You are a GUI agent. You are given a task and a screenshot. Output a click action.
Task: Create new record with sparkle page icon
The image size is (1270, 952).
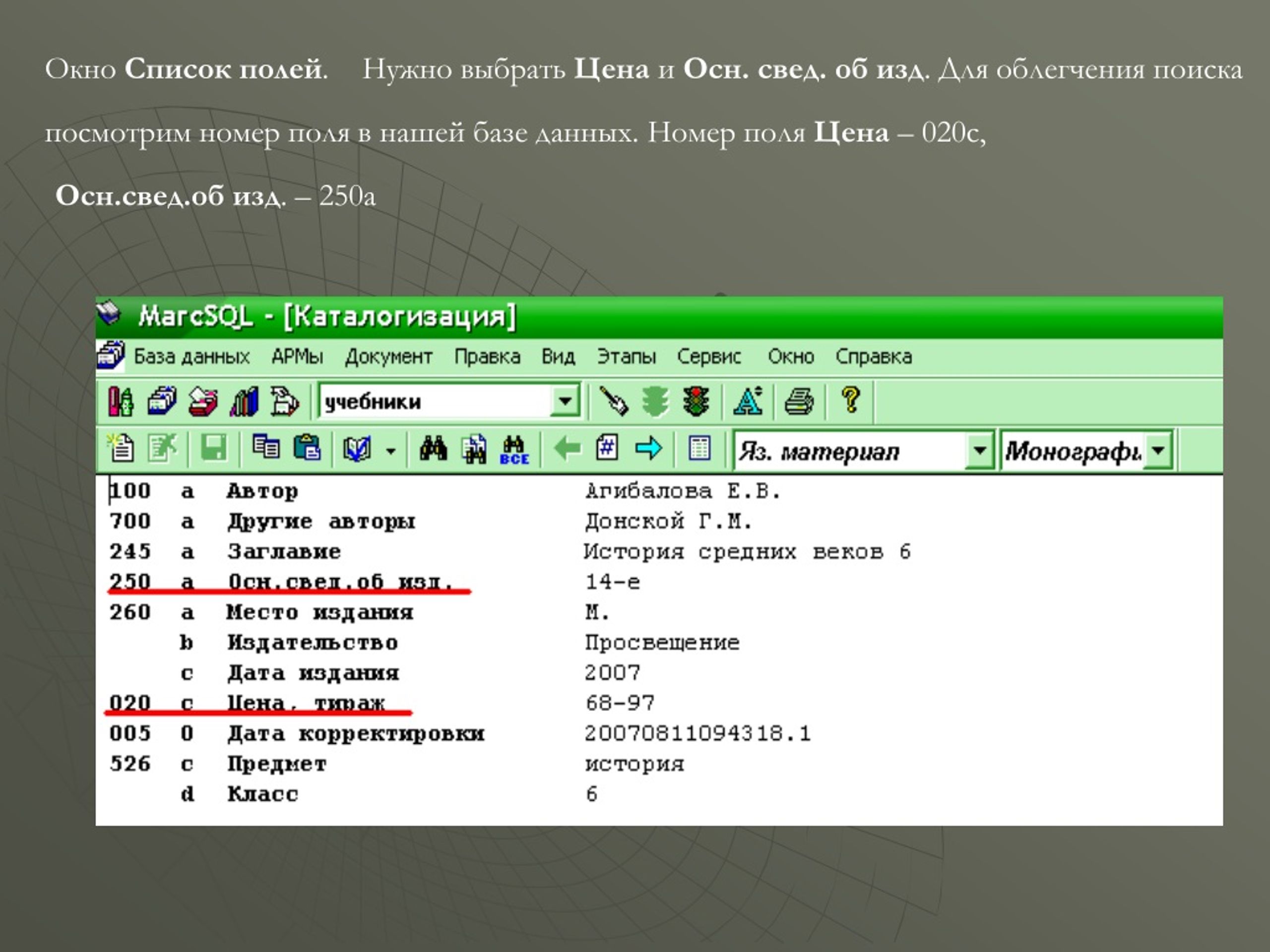(x=121, y=448)
